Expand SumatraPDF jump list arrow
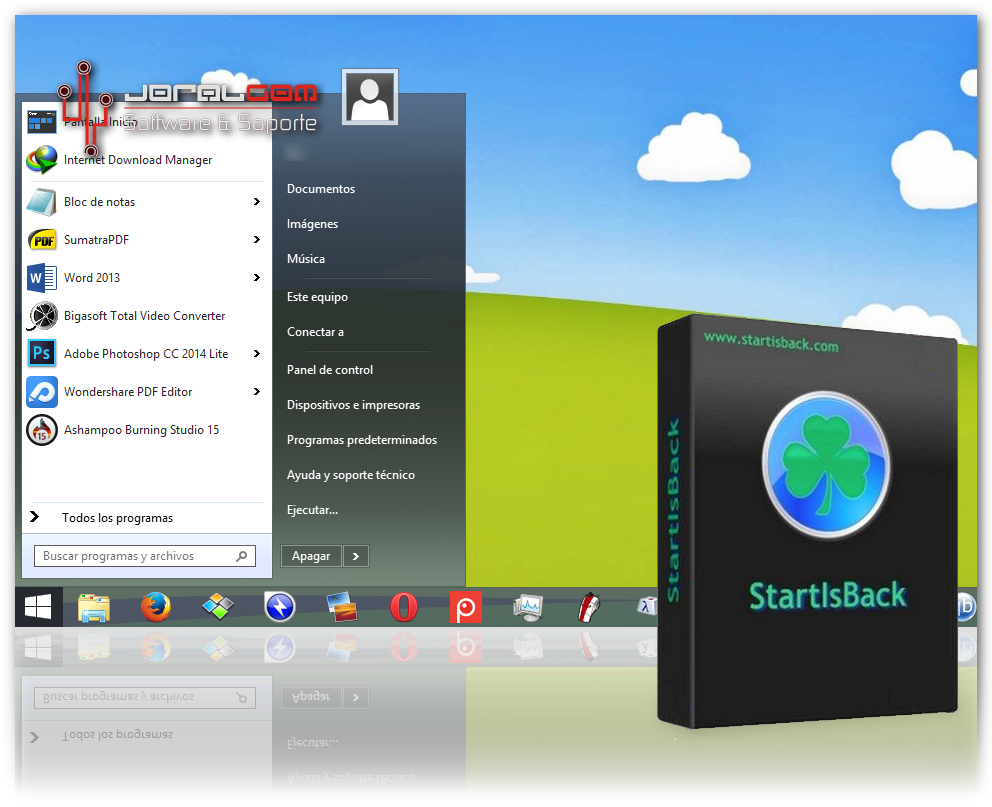The image size is (992, 807). coord(256,240)
